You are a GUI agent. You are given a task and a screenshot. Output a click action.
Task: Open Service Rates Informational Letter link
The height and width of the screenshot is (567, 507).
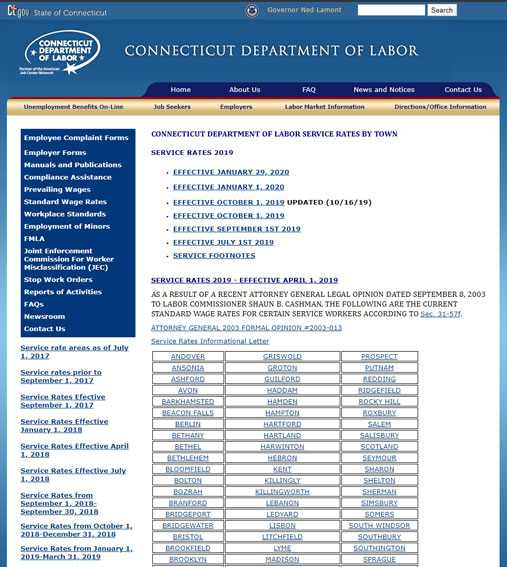[x=210, y=341]
